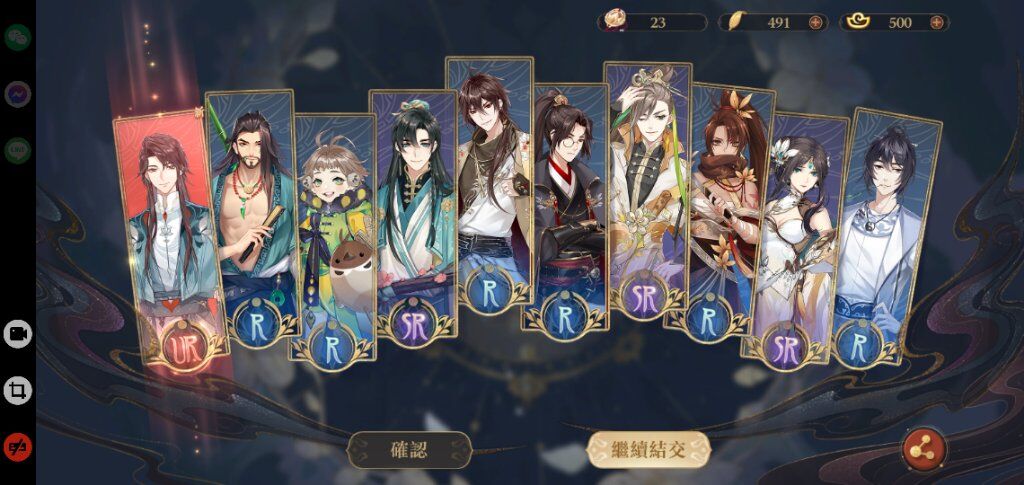
Task: Select the green-robed SR character card
Action: click(x=413, y=215)
